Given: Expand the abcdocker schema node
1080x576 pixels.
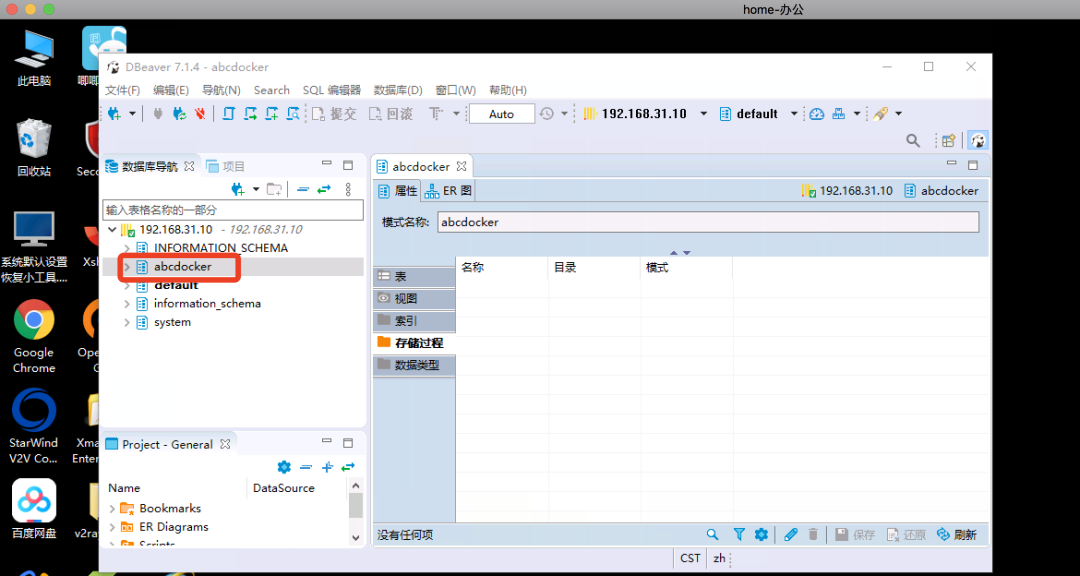Looking at the screenshot, I should coord(127,267).
